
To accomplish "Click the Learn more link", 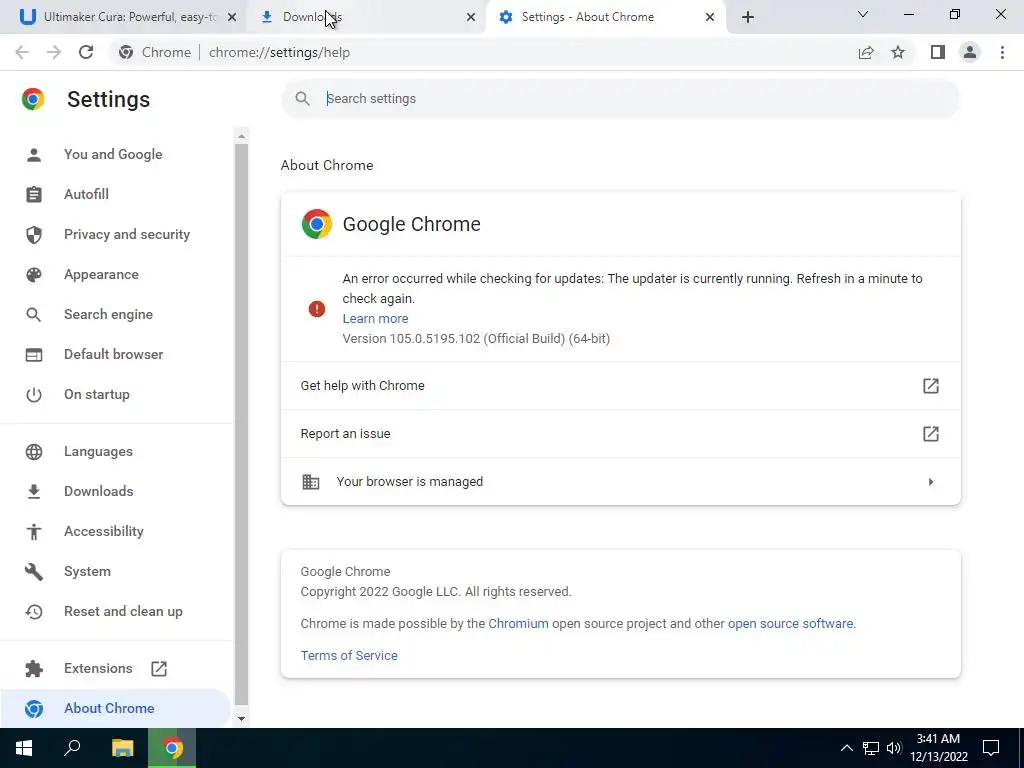I will (x=376, y=319).
